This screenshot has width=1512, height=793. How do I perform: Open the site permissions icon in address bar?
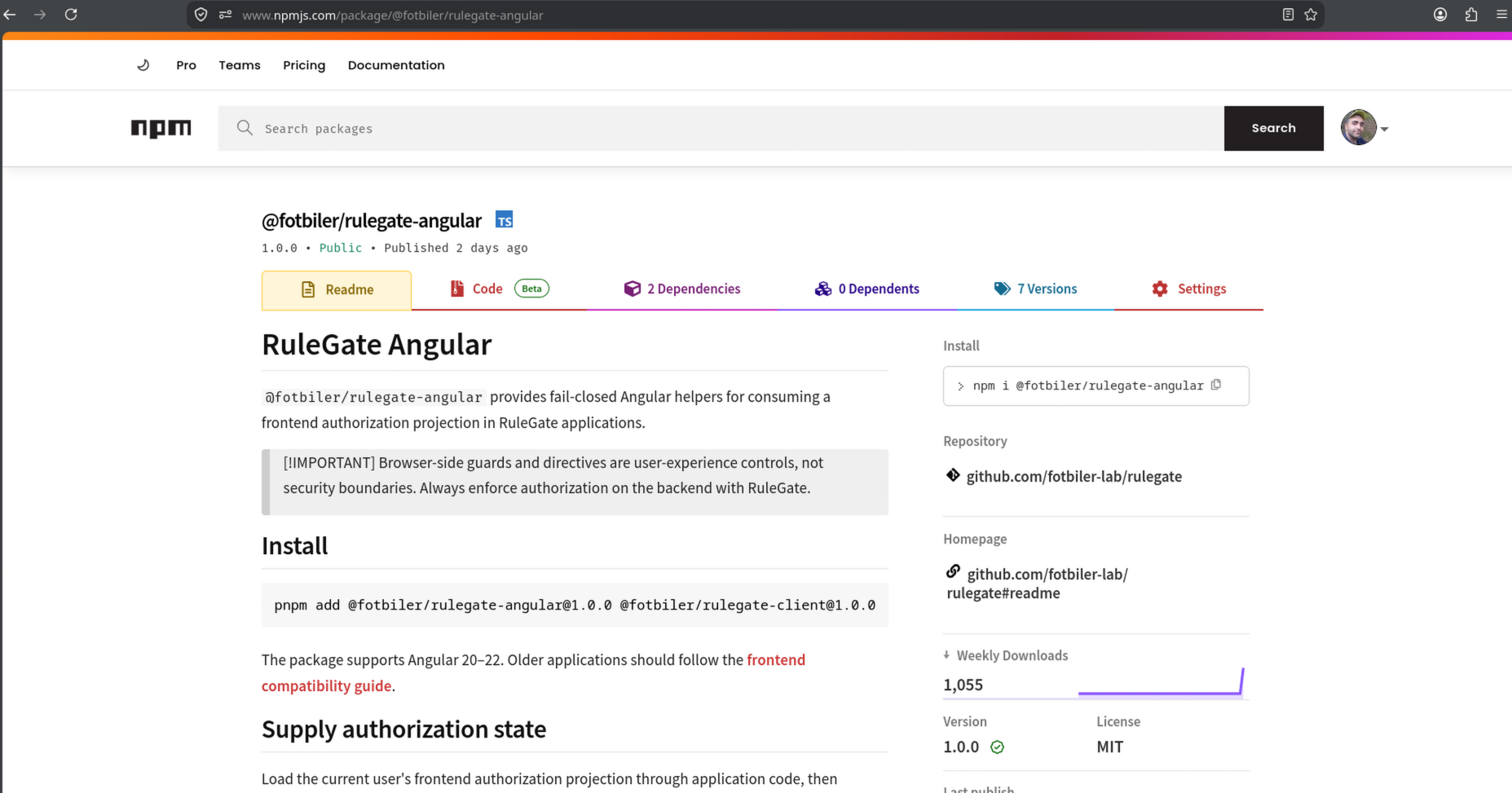point(225,15)
